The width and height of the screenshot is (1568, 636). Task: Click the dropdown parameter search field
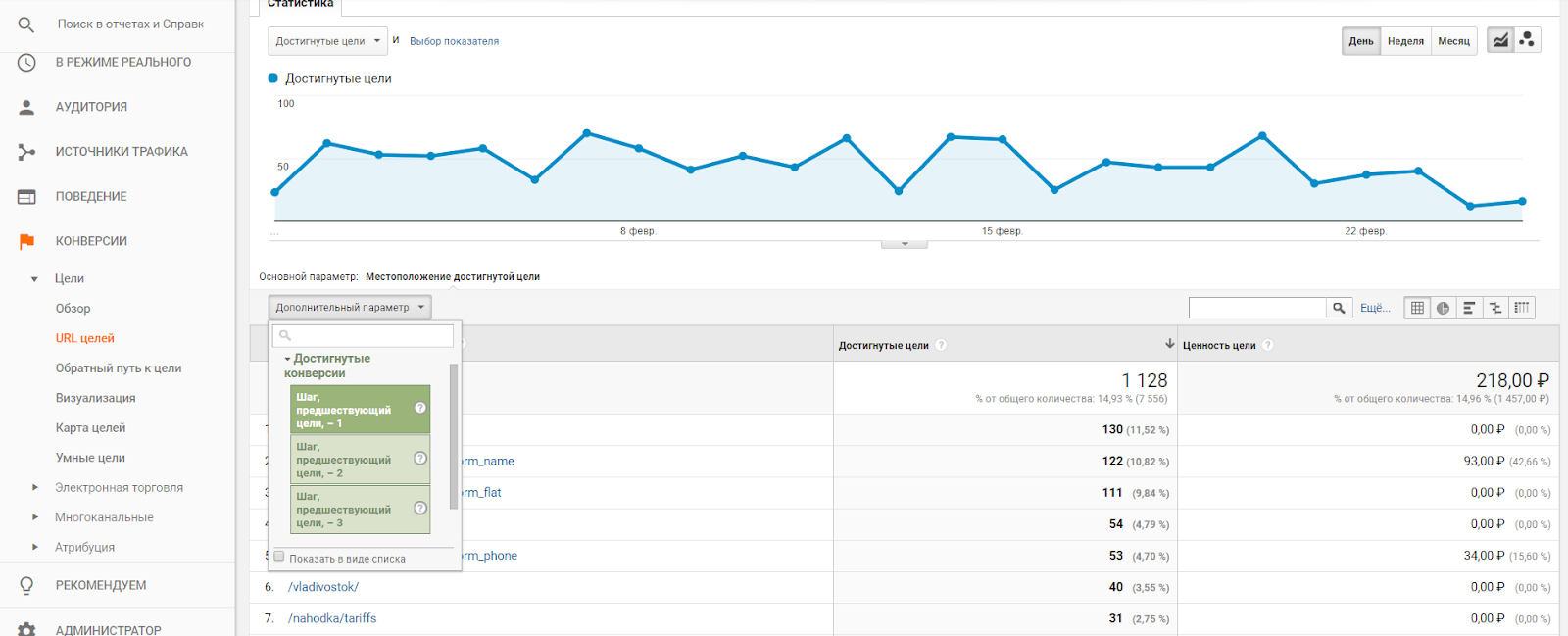click(364, 336)
